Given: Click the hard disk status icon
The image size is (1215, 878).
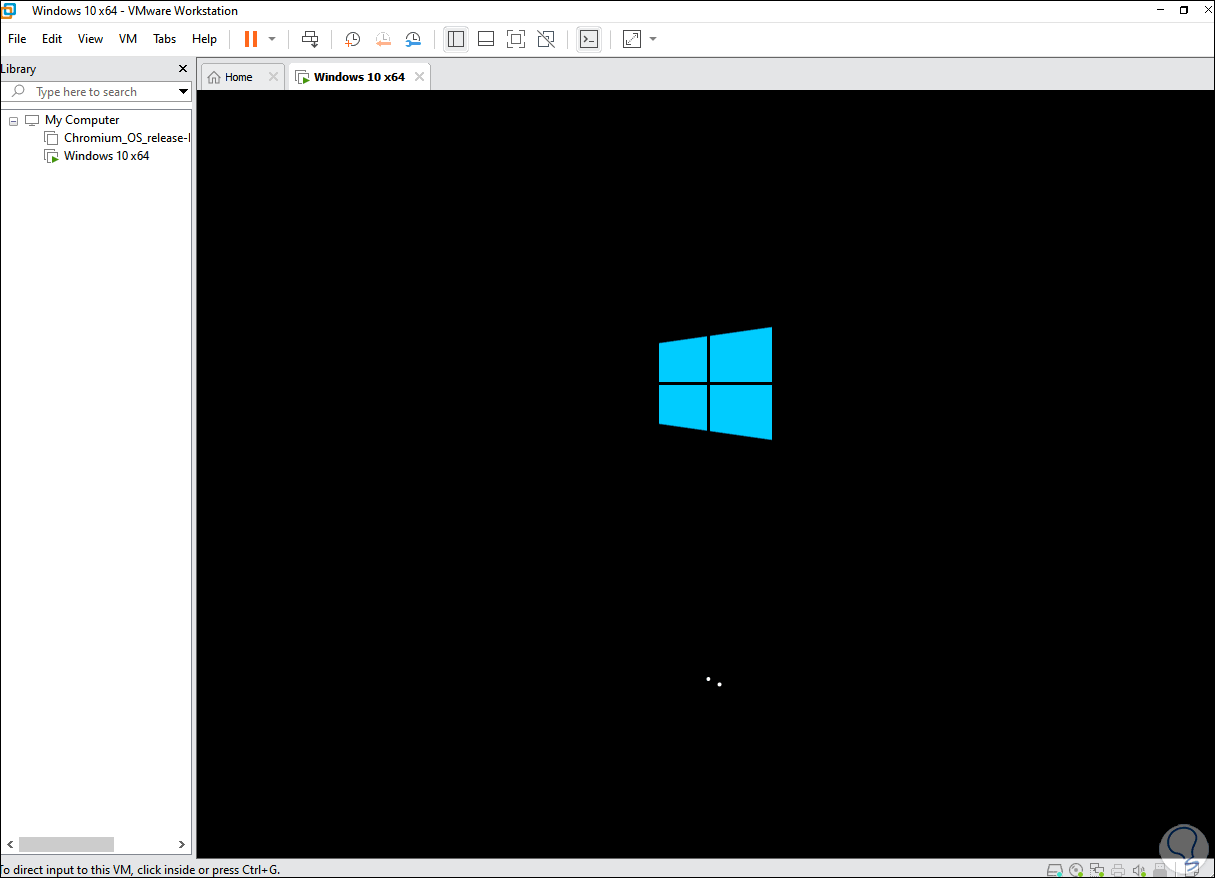Looking at the screenshot, I should click(1054, 870).
